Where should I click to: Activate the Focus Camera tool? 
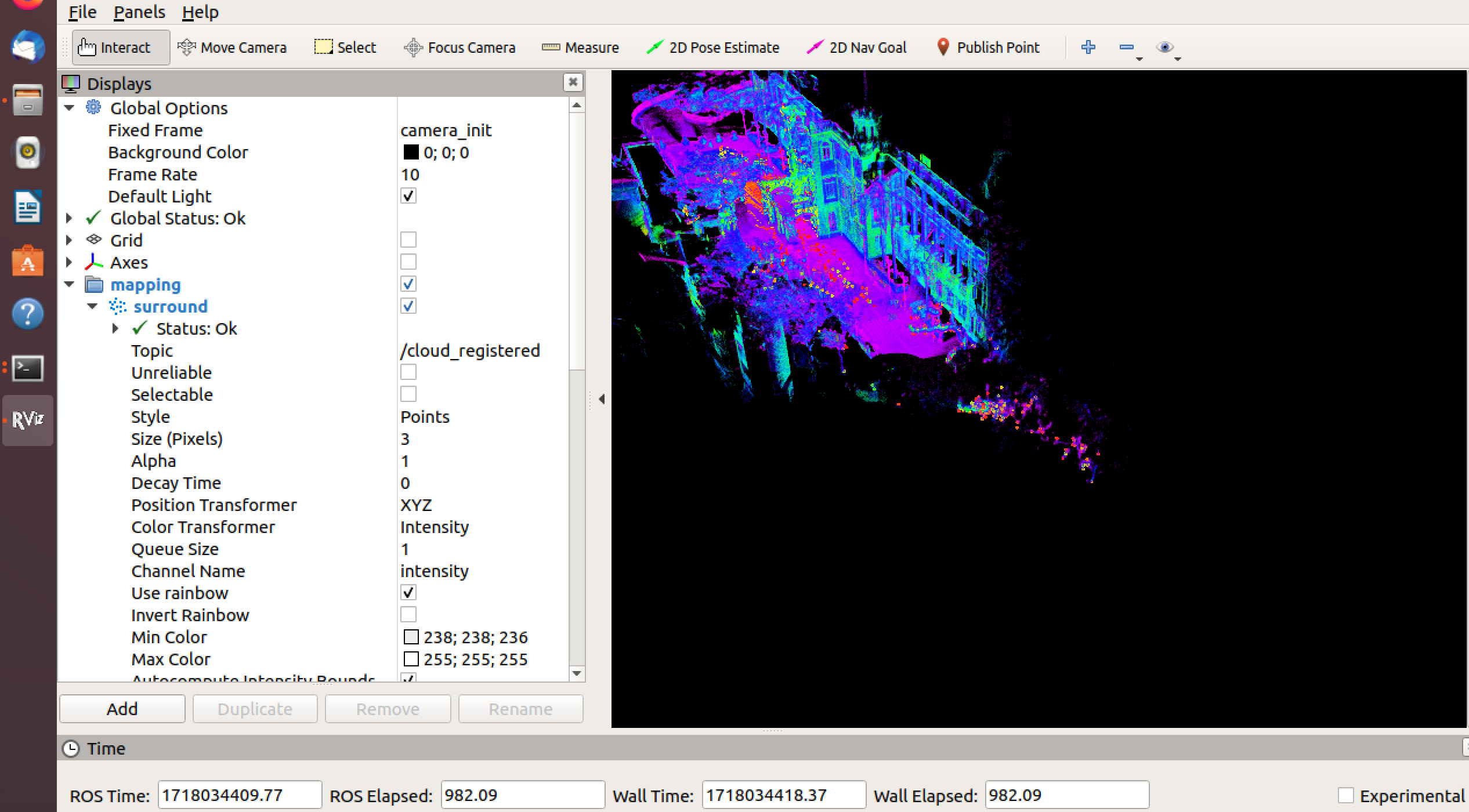tap(459, 48)
